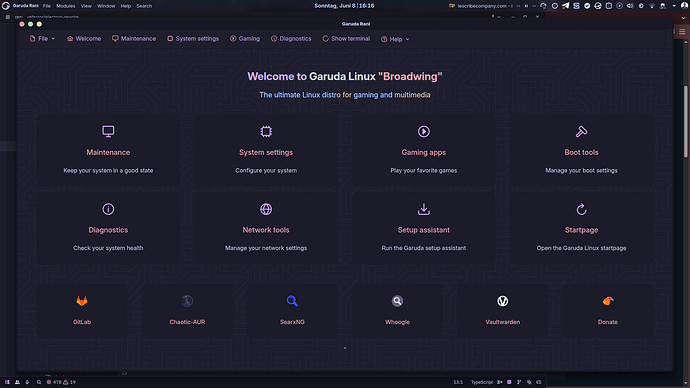Open Whoogle via its search icon

(x=397, y=301)
